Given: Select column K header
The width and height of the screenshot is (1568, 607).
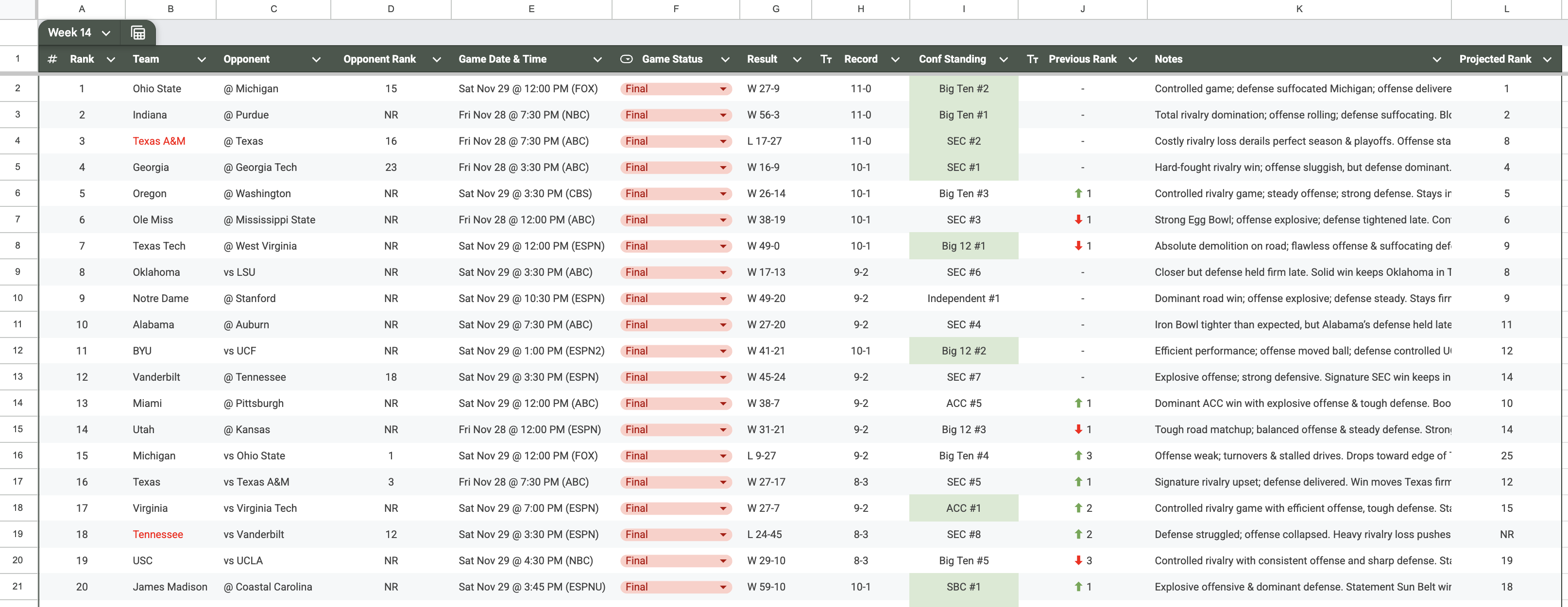Looking at the screenshot, I should click(1299, 9).
